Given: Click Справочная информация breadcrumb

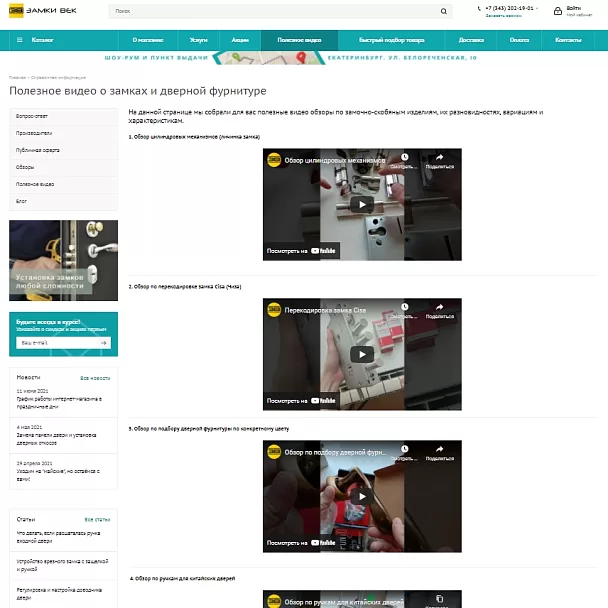Looking at the screenshot, I should point(58,78).
